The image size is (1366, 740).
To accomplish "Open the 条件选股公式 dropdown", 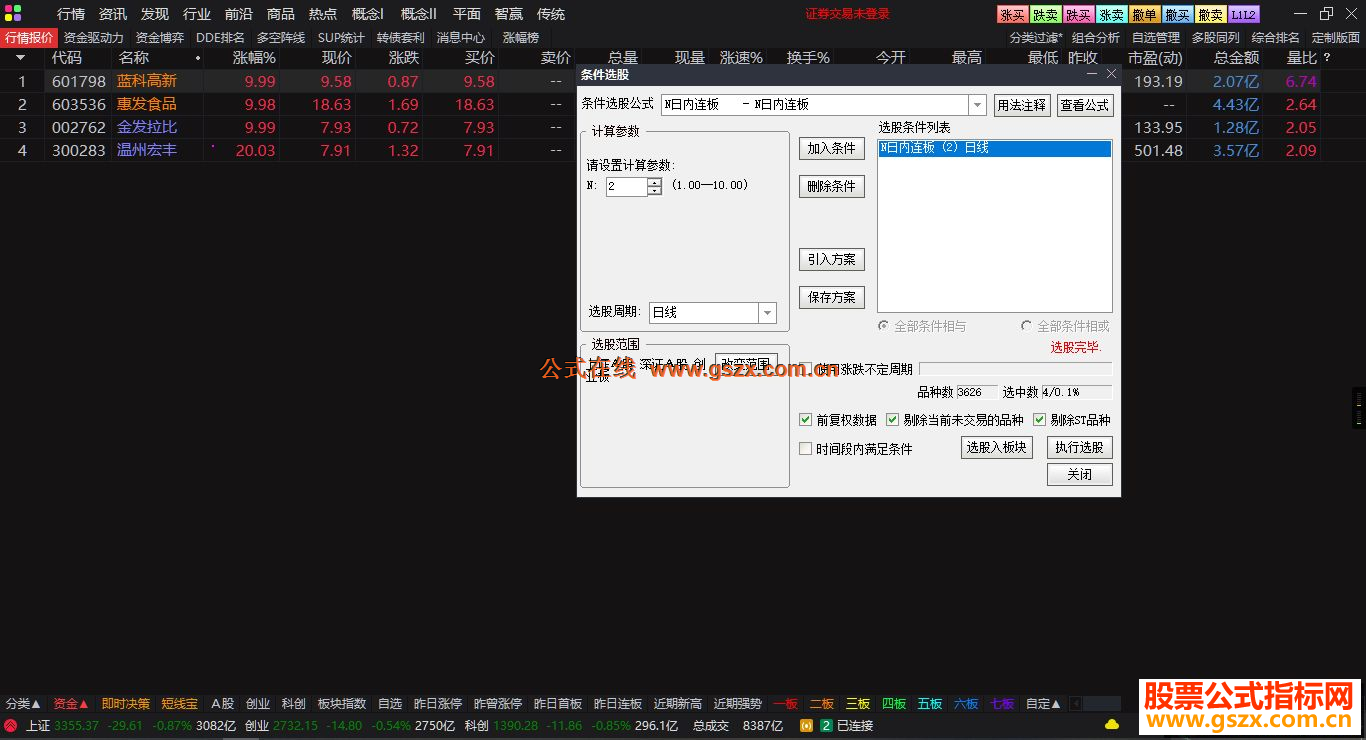I will [x=977, y=105].
